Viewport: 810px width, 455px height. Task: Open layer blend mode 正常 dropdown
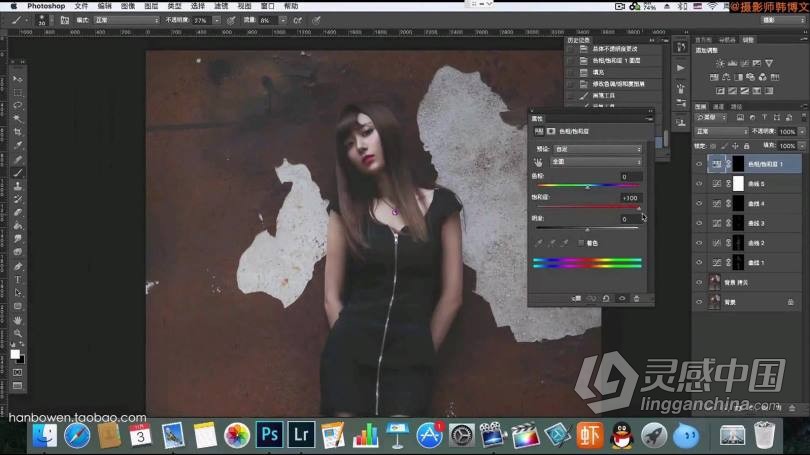(721, 132)
